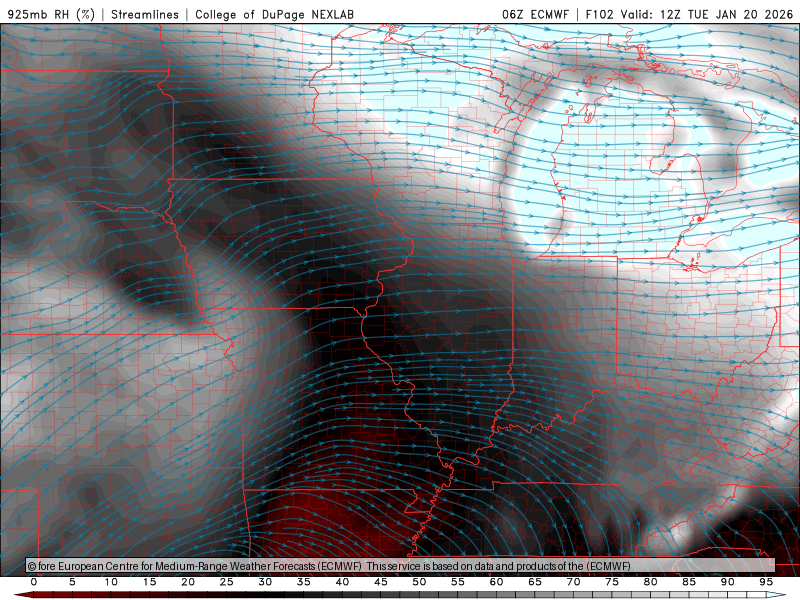The width and height of the screenshot is (800, 600).
Task: Select the "10" label on the RH scale
Action: [x=111, y=582]
